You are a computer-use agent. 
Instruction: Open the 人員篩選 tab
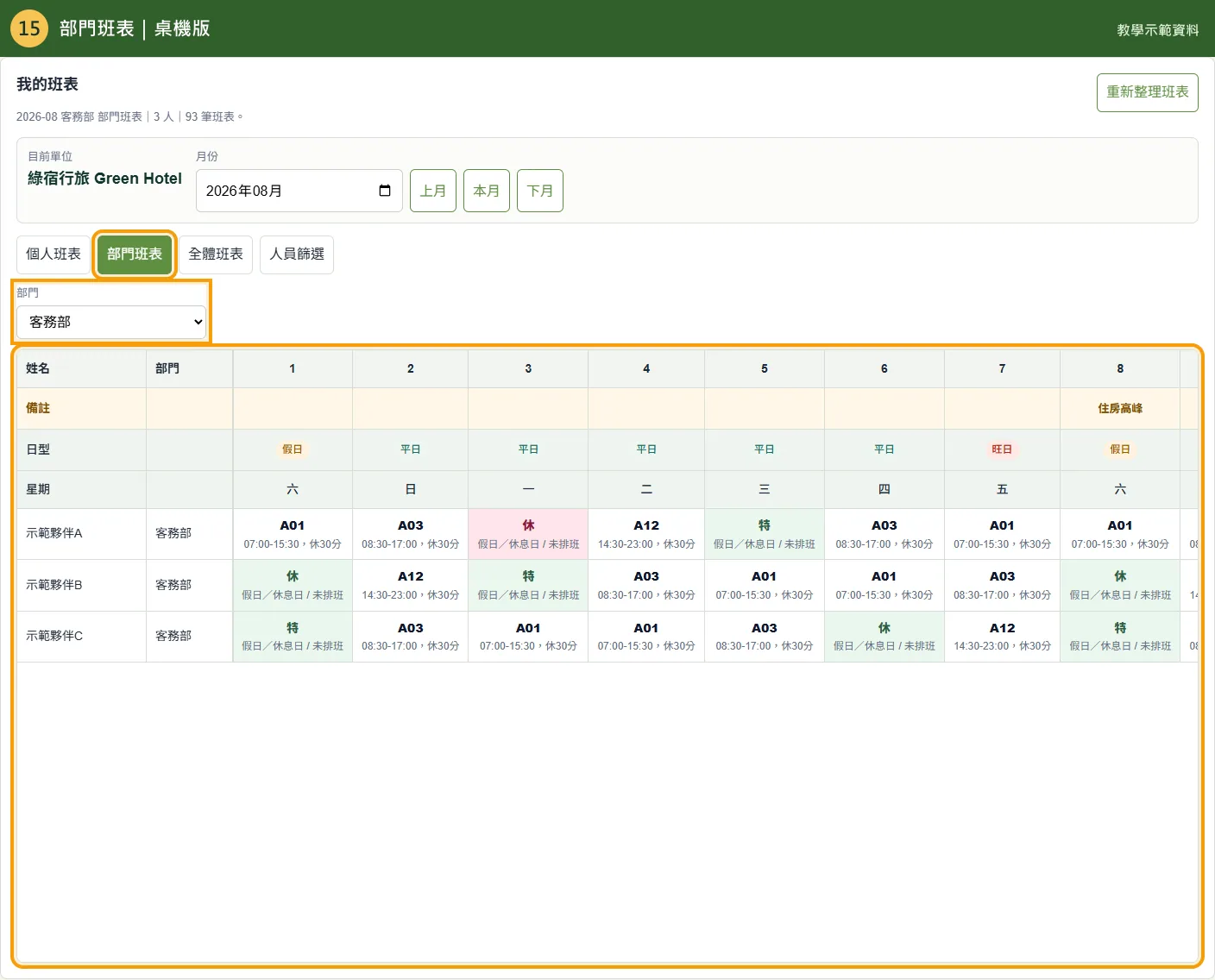(297, 254)
